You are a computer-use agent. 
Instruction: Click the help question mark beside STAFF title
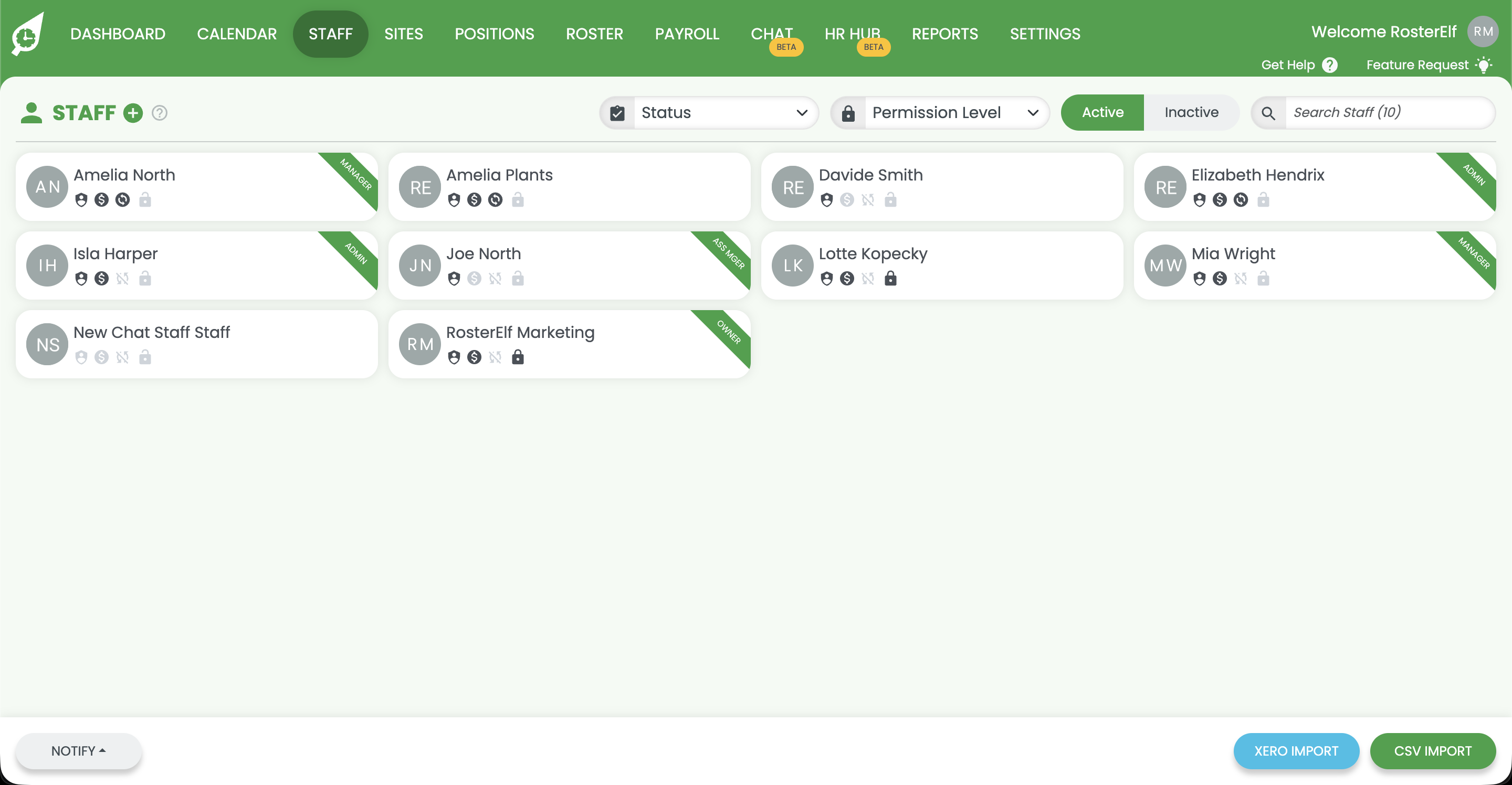click(x=159, y=113)
